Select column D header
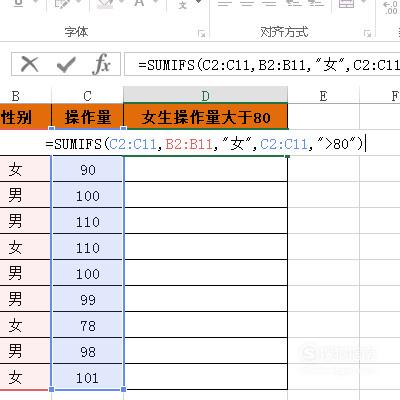The width and height of the screenshot is (400, 400). [x=205, y=96]
